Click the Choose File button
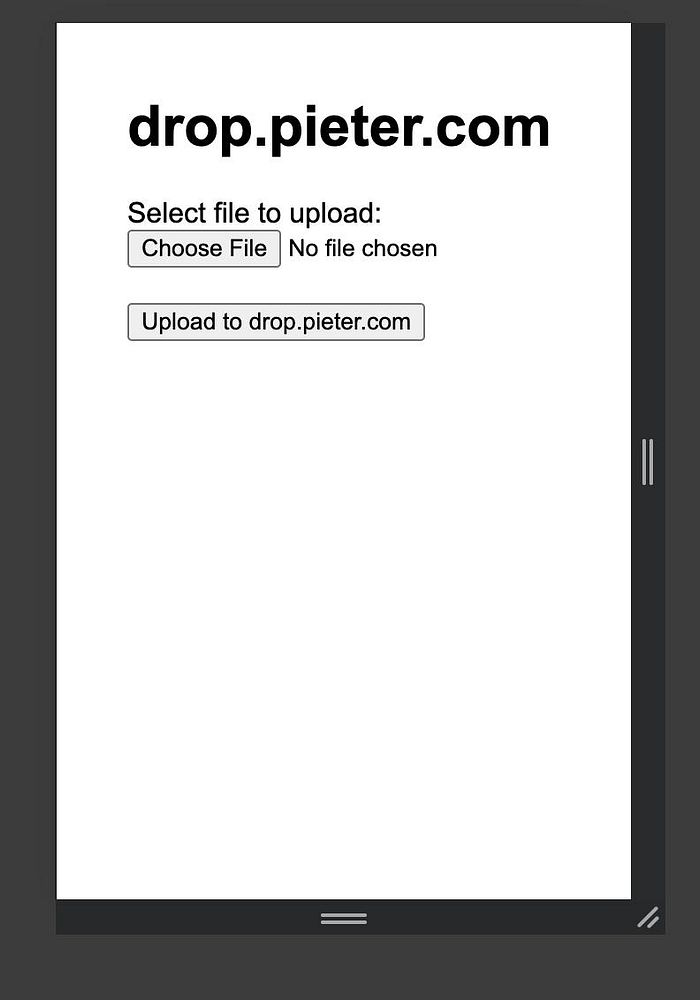700x1000 pixels. tap(204, 249)
